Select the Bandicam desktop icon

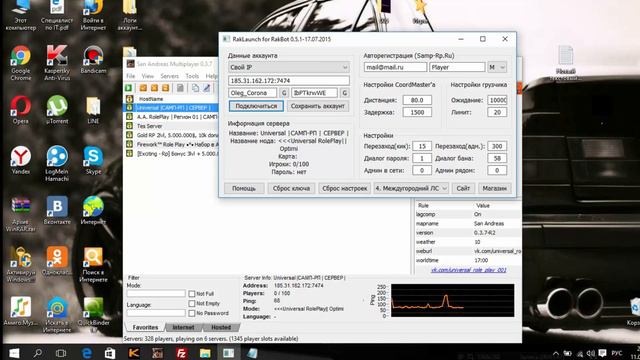[93, 60]
